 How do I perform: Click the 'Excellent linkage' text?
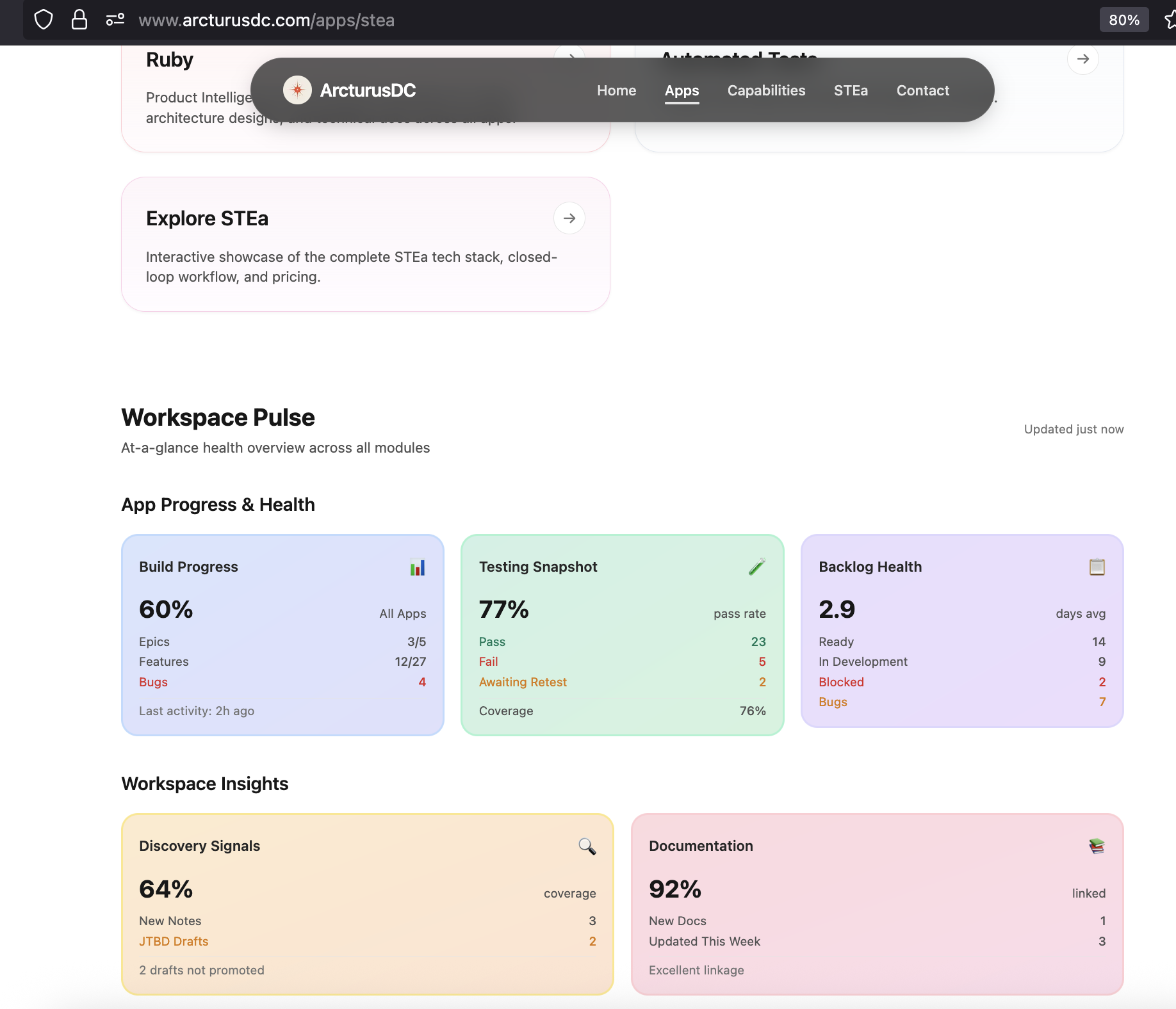[x=696, y=970]
